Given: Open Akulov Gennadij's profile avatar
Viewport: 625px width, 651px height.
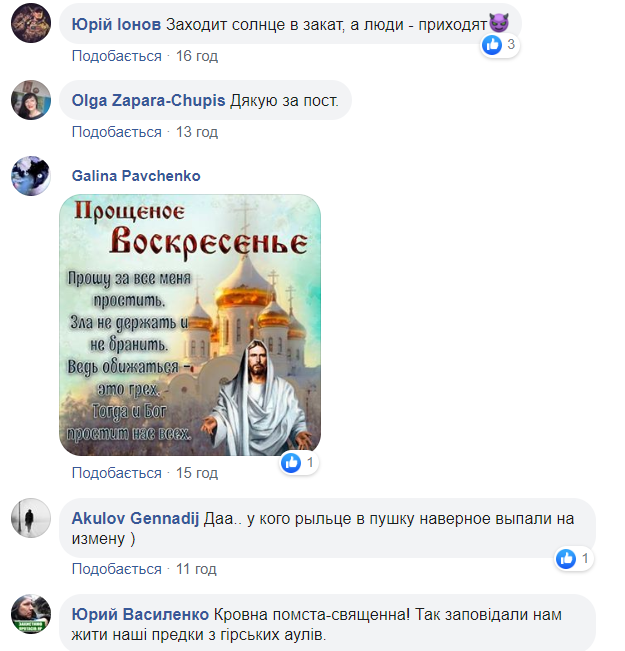Looking at the screenshot, I should click(31, 518).
